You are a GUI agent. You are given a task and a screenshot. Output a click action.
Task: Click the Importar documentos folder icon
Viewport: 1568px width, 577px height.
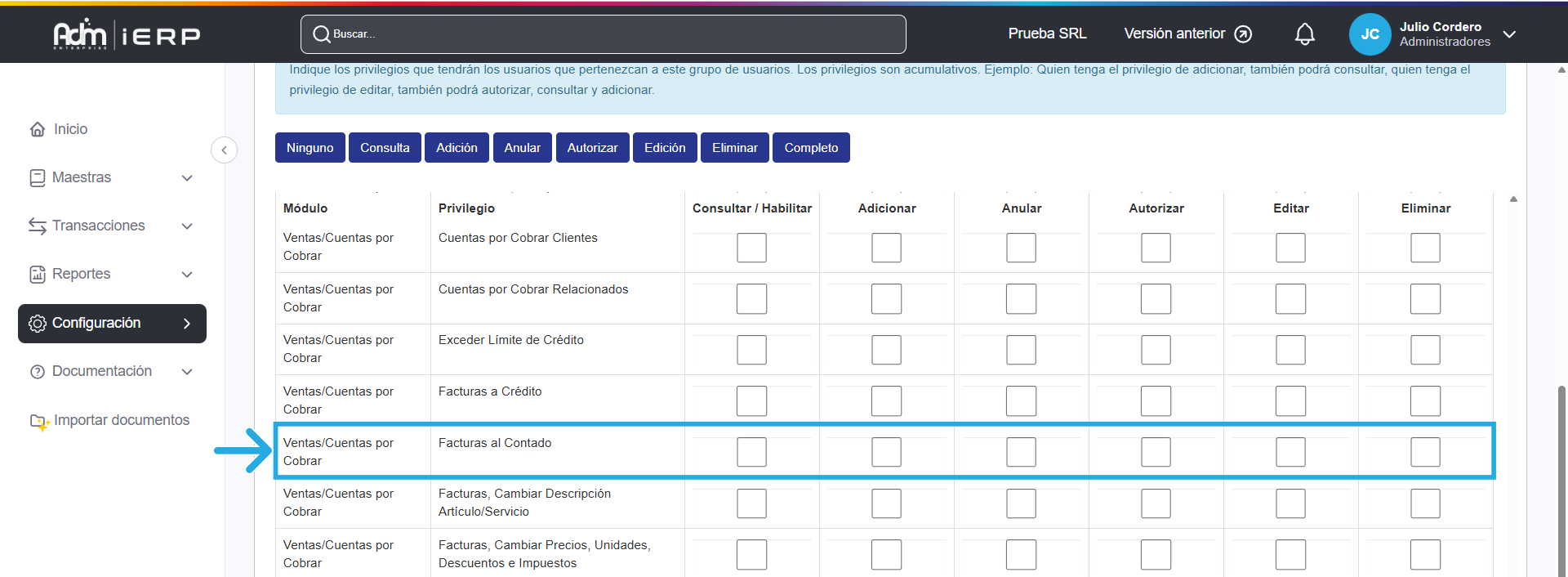(39, 421)
